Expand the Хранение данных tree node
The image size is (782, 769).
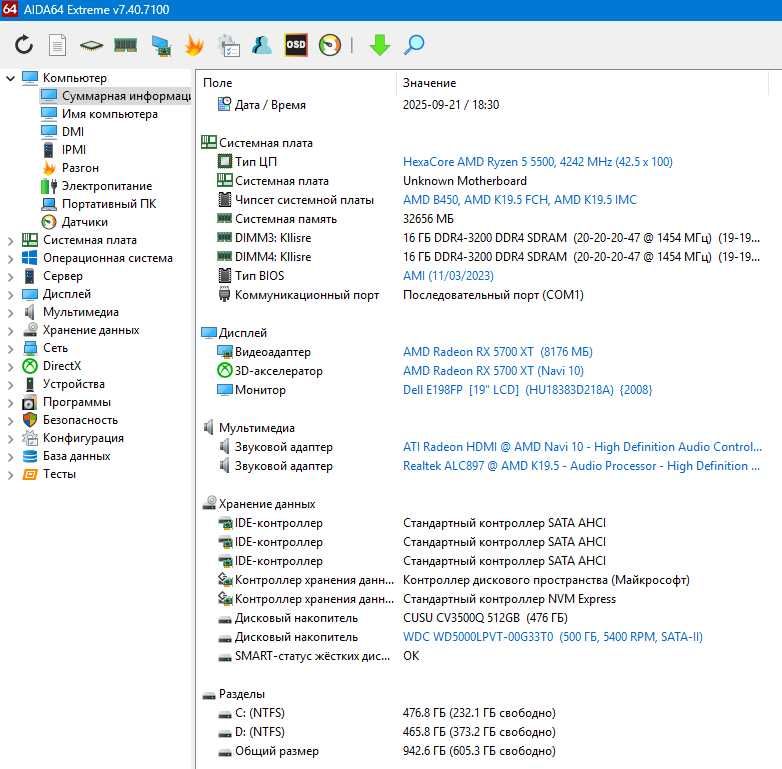click(10, 330)
